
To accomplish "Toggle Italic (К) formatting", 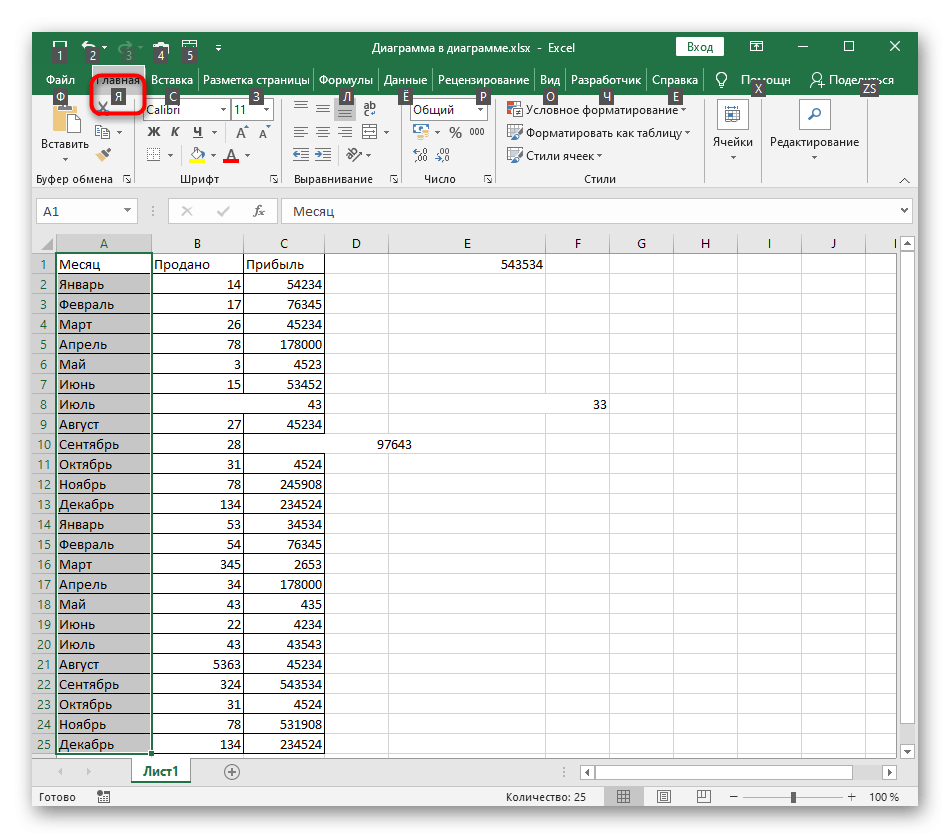I will click(175, 132).
